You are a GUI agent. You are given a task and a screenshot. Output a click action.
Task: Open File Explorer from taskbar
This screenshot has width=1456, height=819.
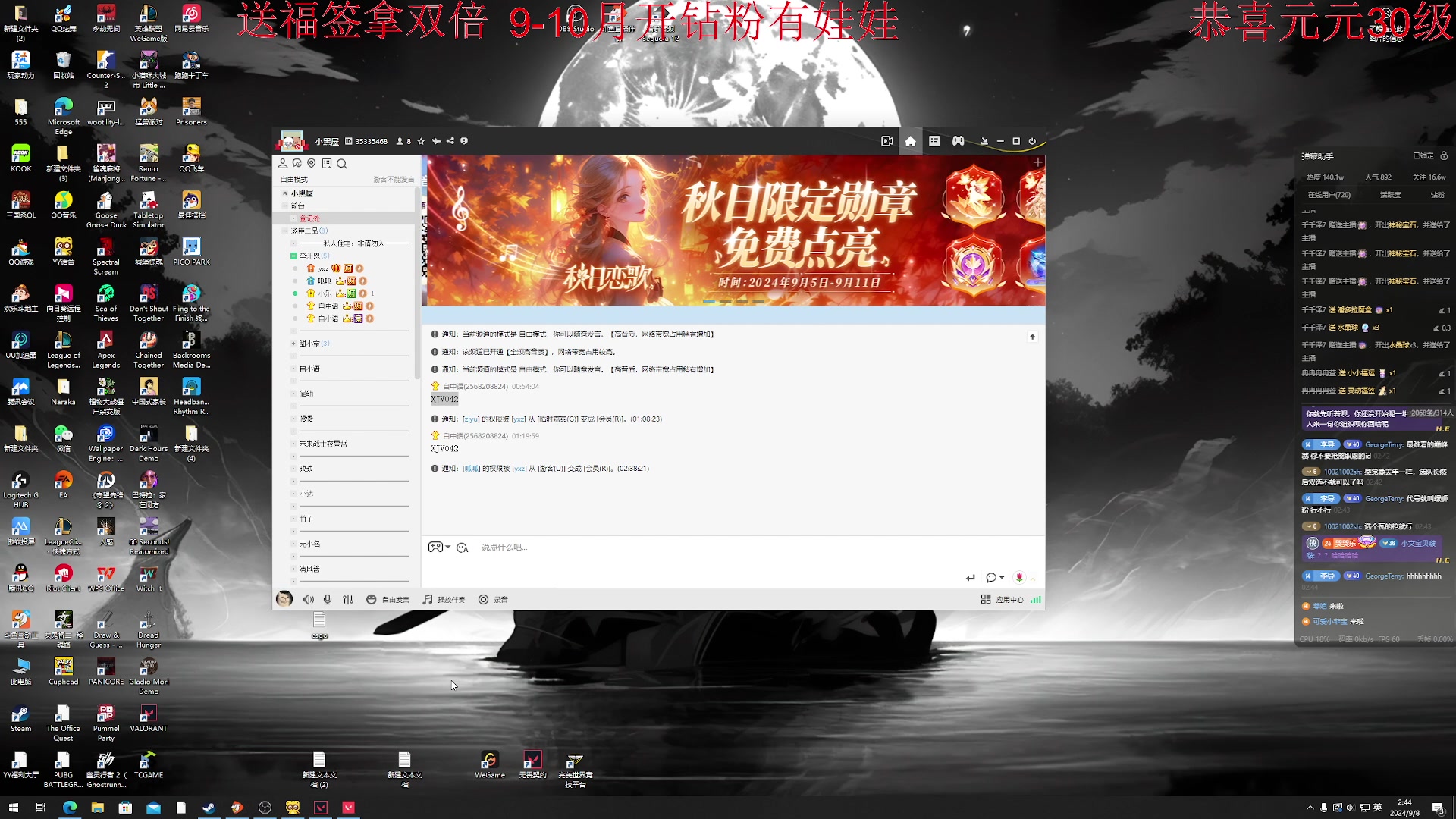click(98, 808)
